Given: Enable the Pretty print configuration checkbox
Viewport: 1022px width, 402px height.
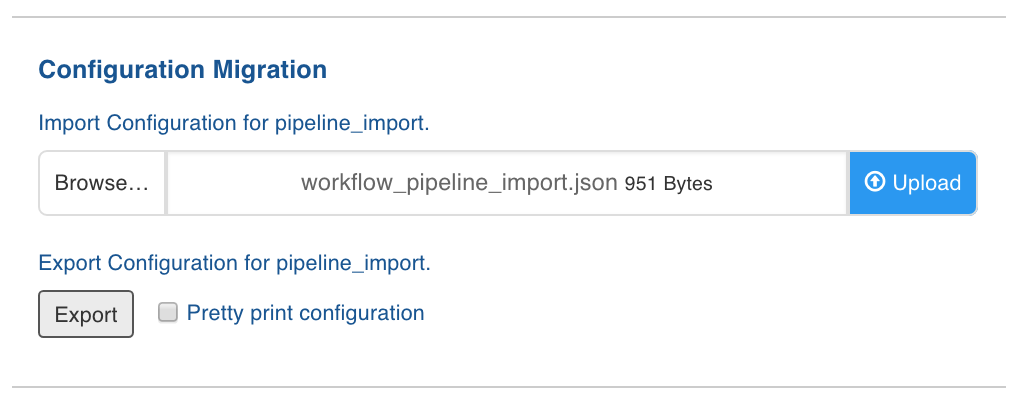Looking at the screenshot, I should [x=168, y=312].
